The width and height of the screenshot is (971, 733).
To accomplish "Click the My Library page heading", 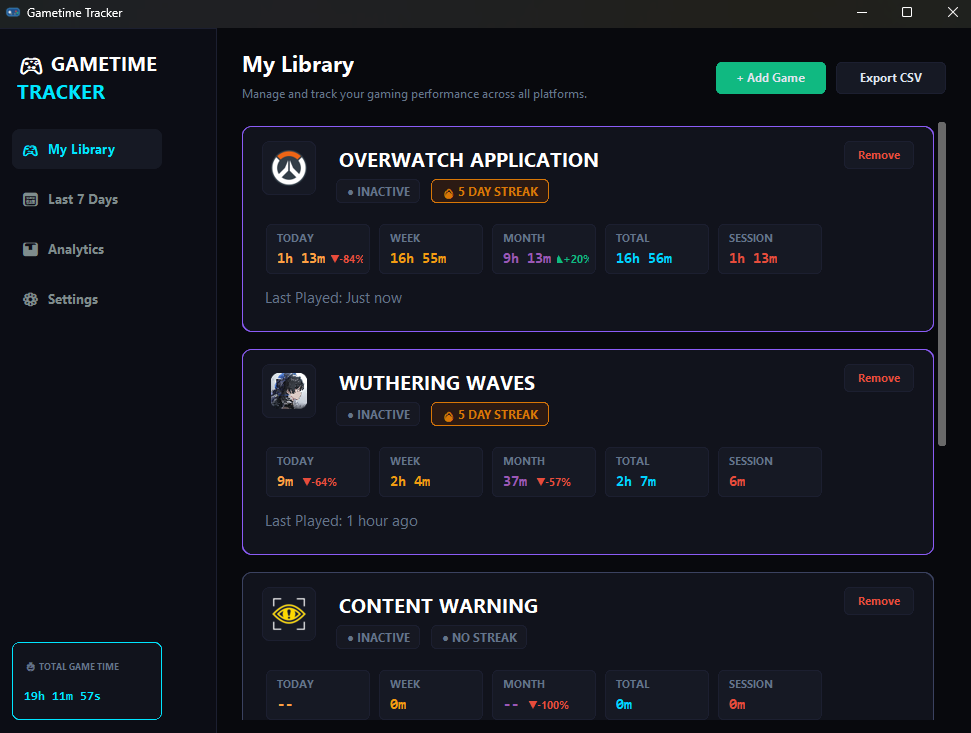I will click(298, 65).
